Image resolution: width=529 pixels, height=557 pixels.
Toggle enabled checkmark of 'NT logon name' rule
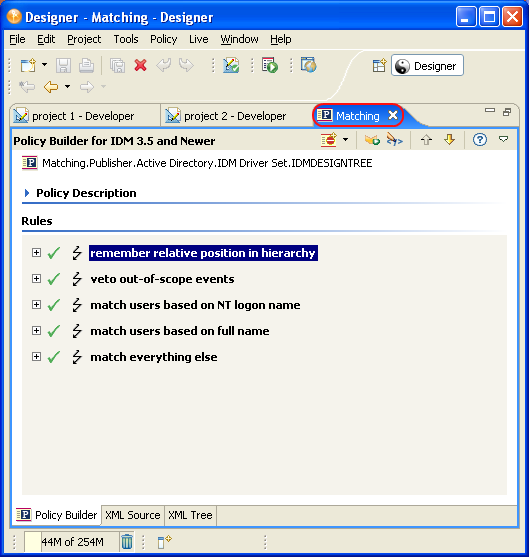coord(54,305)
